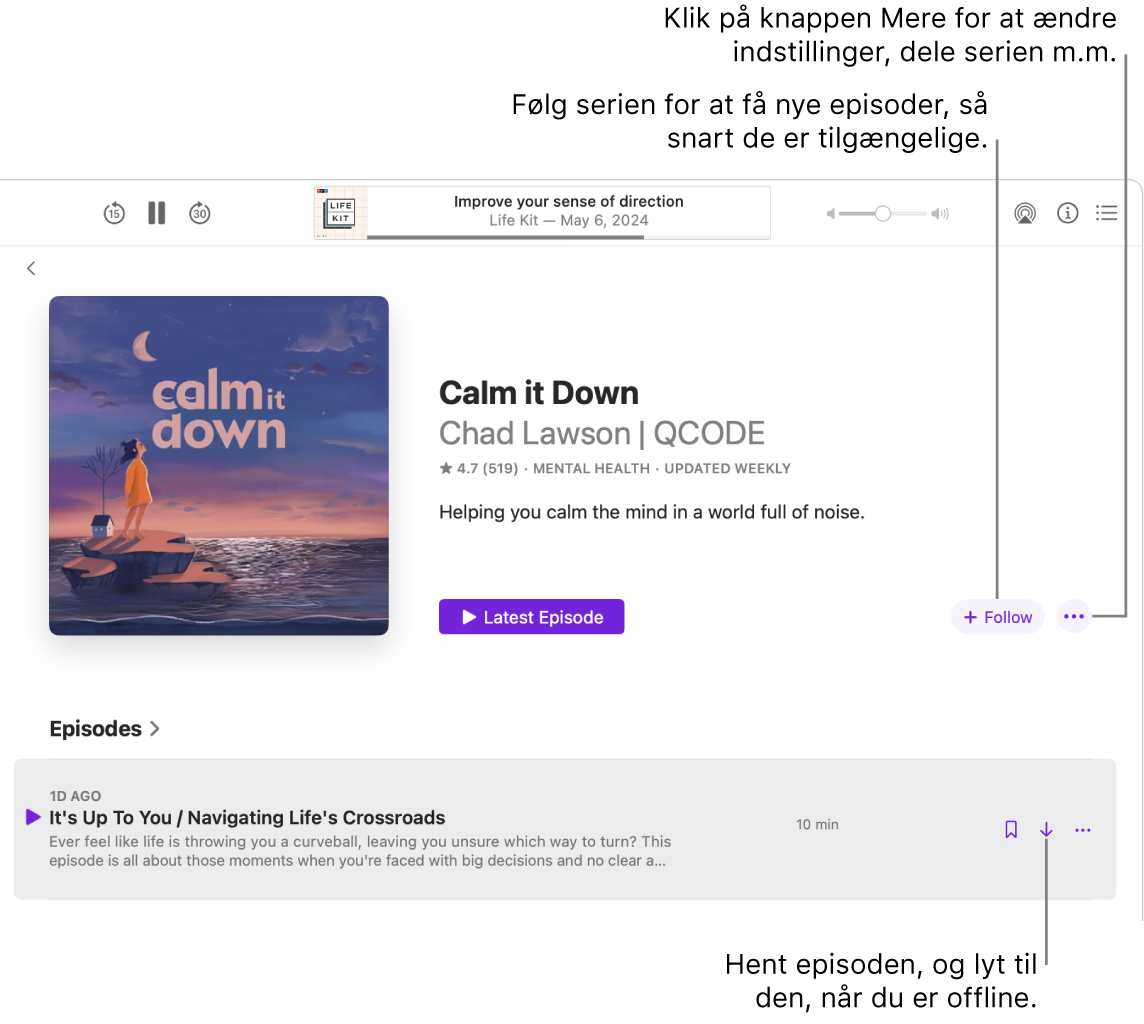1144x1024 pixels.
Task: Download the It's Up To You episode
Action: (1046, 829)
